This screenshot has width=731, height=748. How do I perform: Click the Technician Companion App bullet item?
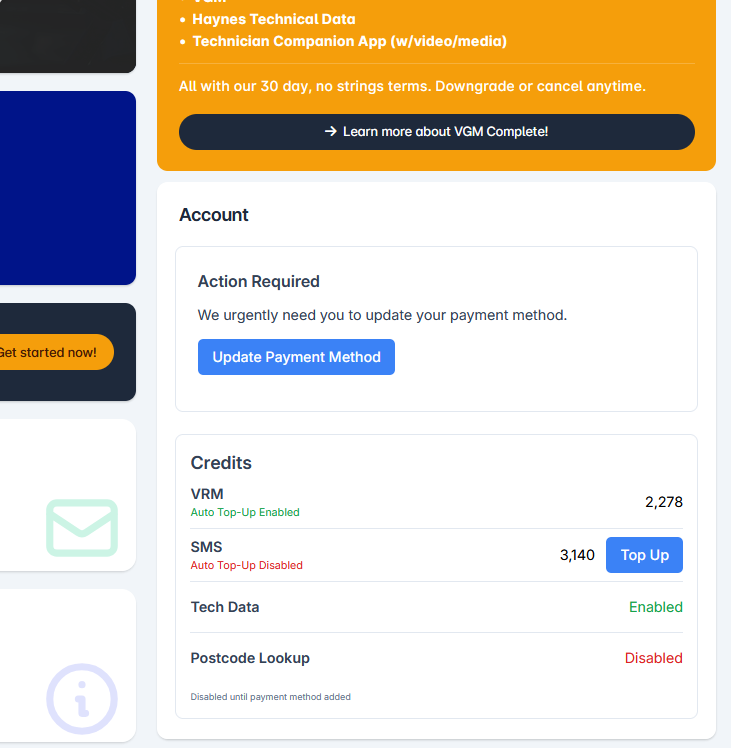[x=349, y=41]
